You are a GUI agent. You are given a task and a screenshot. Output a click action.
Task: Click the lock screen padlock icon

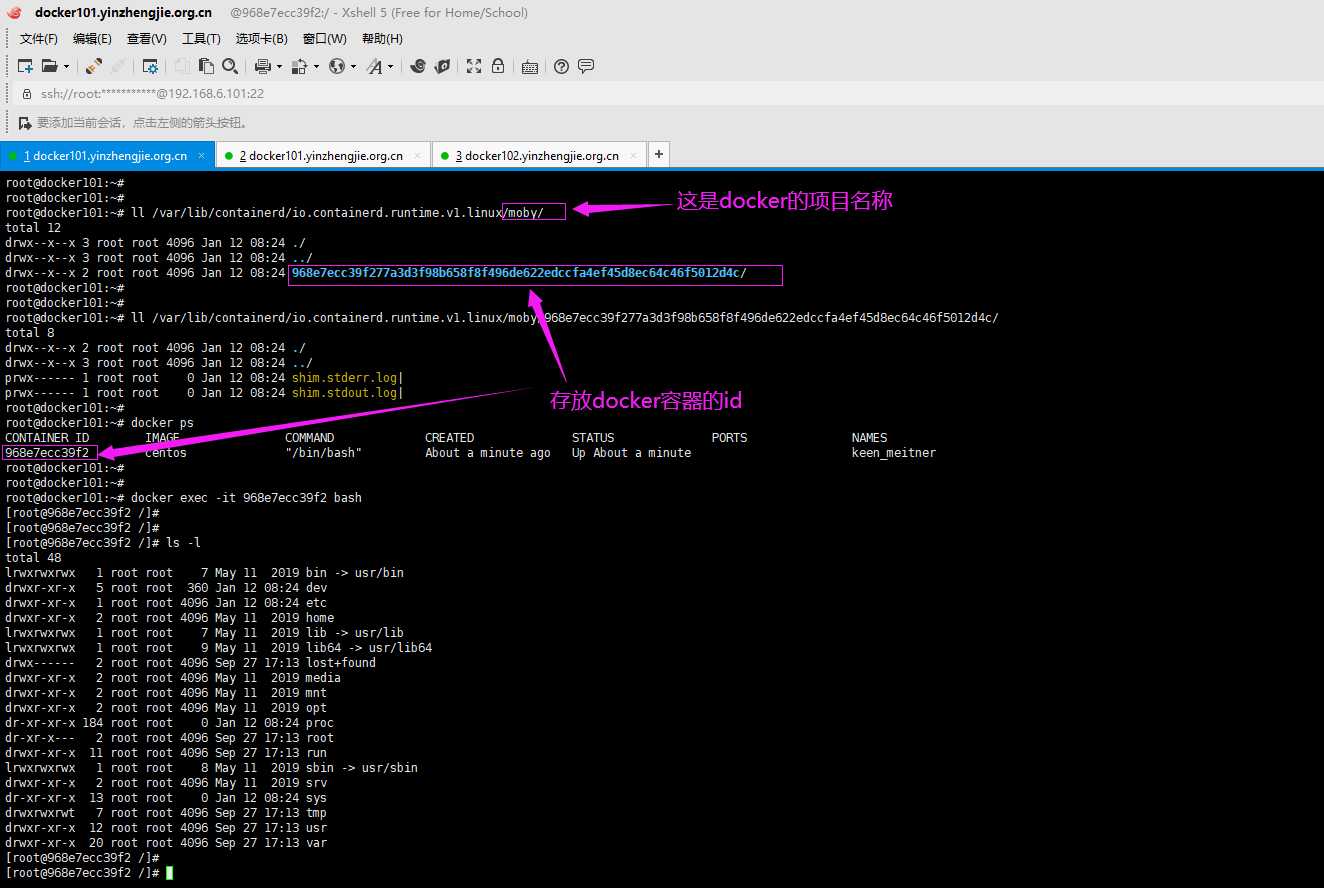[x=498, y=66]
